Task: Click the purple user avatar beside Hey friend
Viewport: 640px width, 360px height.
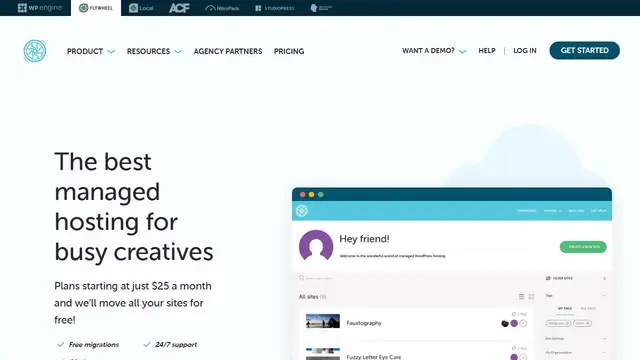Action: click(x=316, y=246)
